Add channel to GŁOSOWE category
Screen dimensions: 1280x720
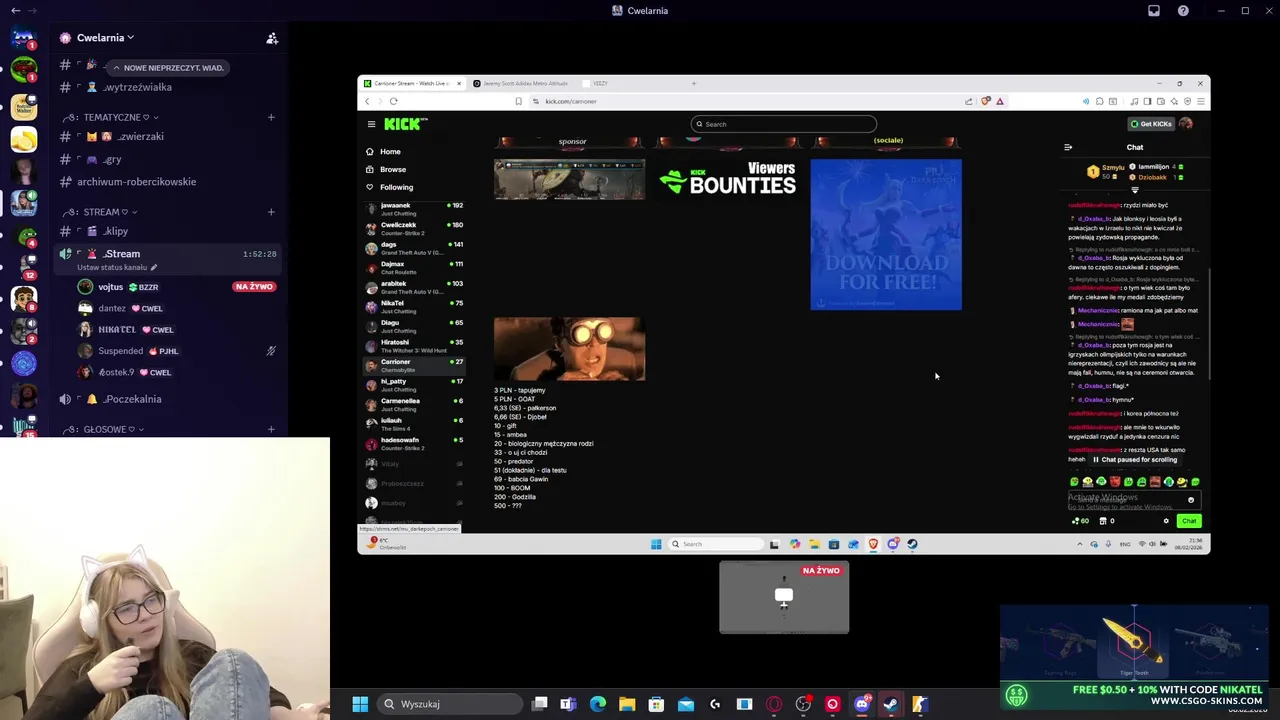[x=271, y=429]
